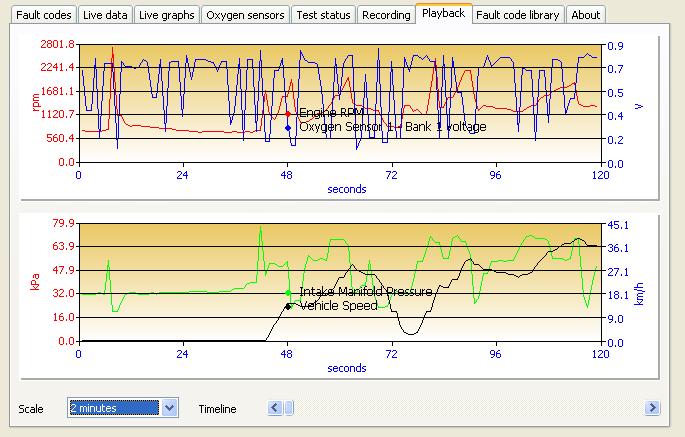Click the 'rpm' axis unit label
The width and height of the screenshot is (685, 437).
point(36,103)
